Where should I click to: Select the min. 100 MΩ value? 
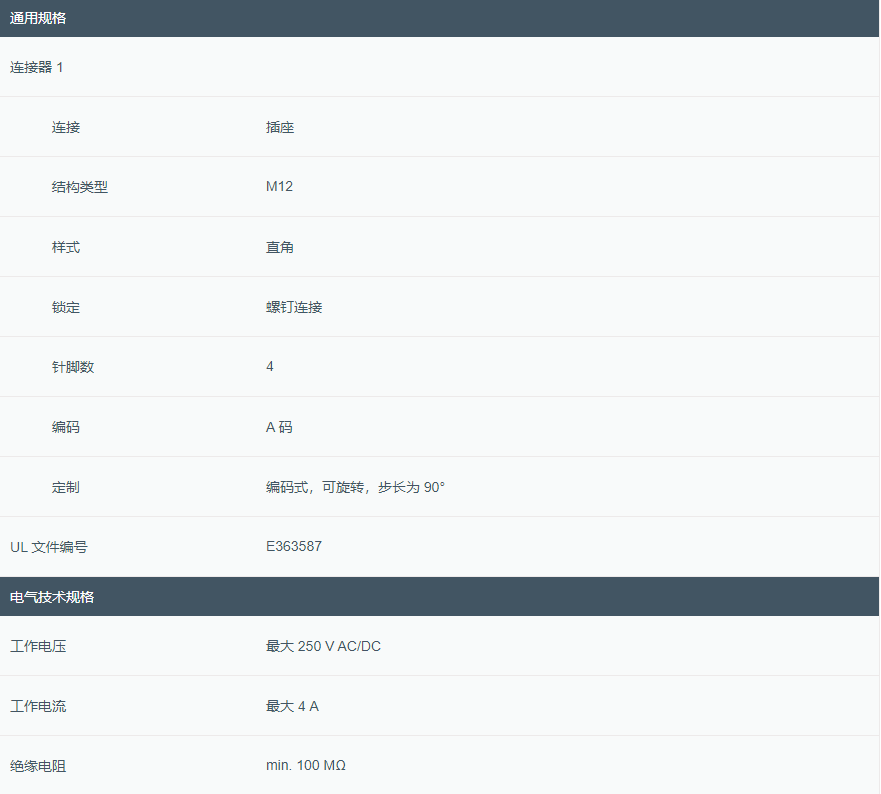(306, 766)
